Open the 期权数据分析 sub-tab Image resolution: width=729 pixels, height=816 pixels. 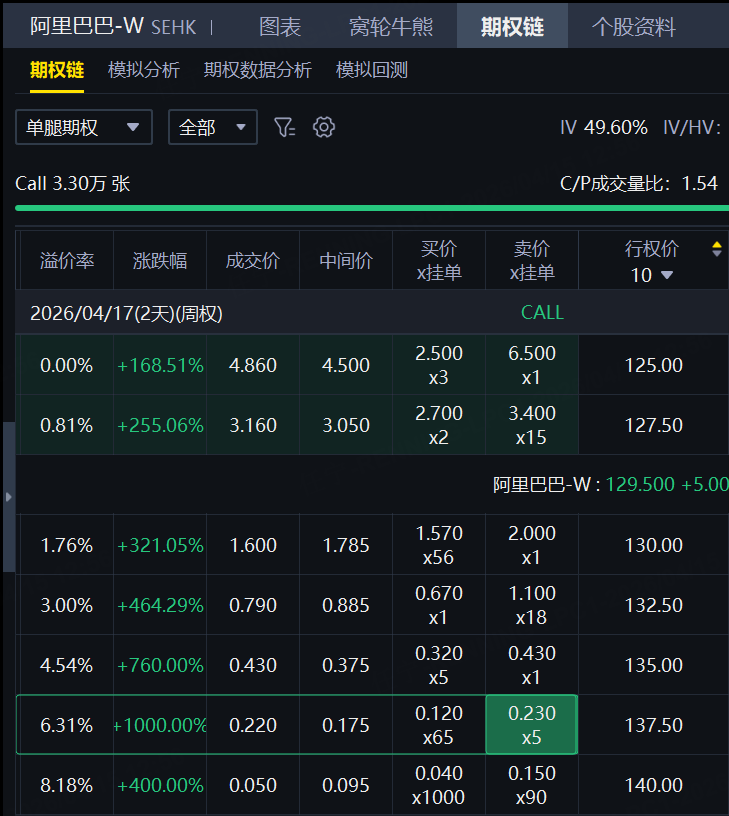pyautogui.click(x=258, y=70)
